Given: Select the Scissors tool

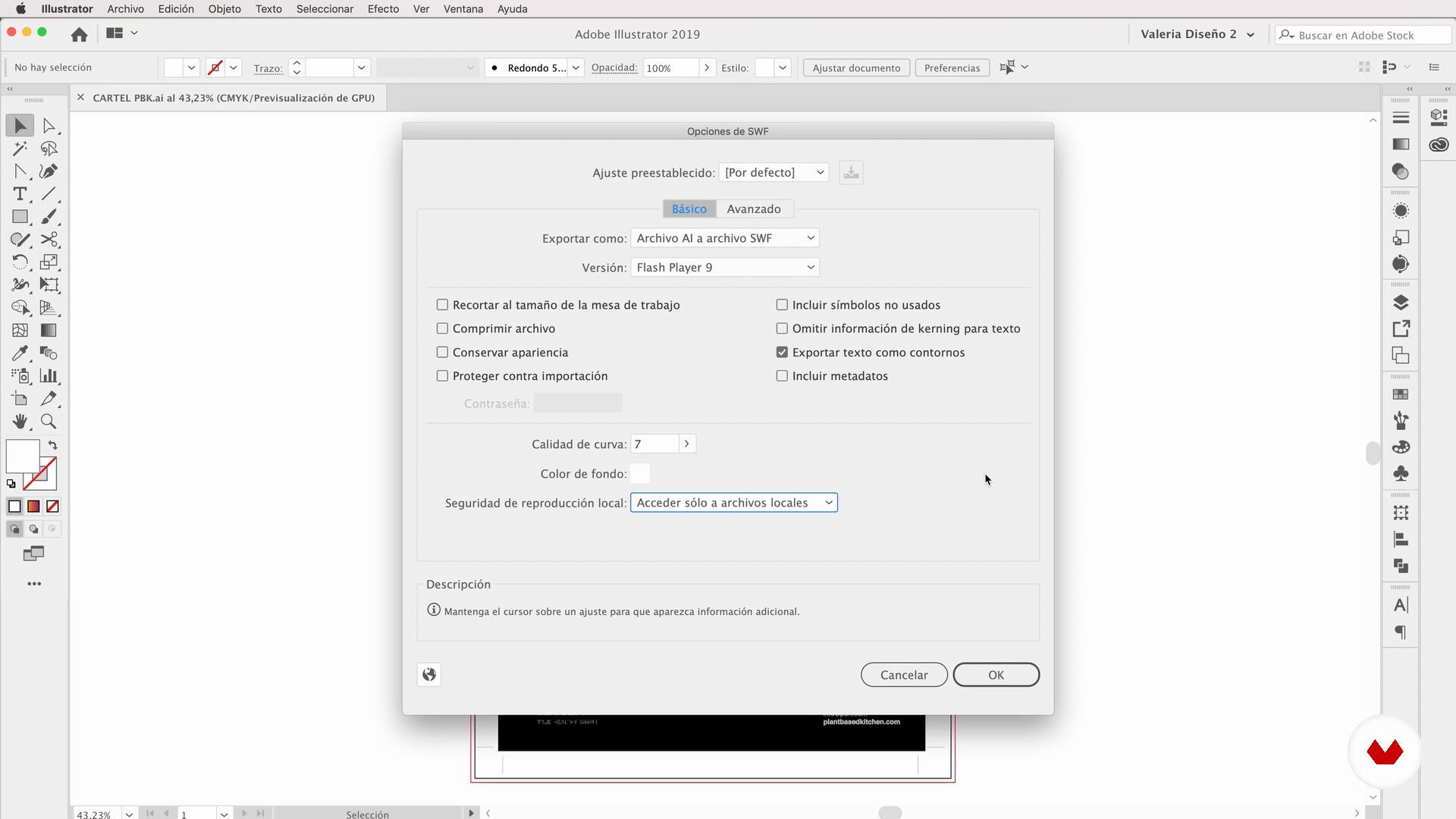Looking at the screenshot, I should point(49,240).
